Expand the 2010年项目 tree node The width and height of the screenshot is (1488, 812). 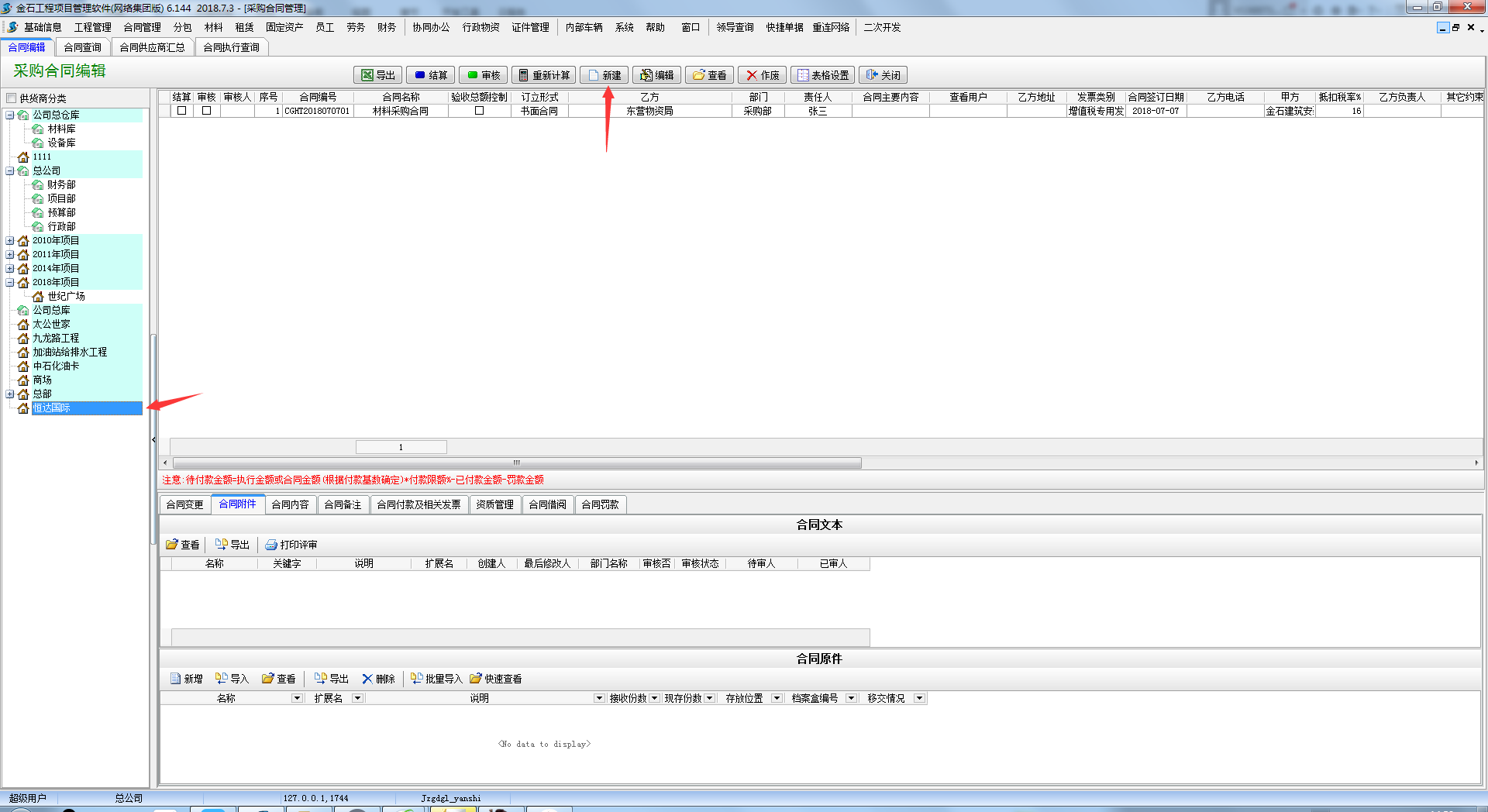pos(10,240)
